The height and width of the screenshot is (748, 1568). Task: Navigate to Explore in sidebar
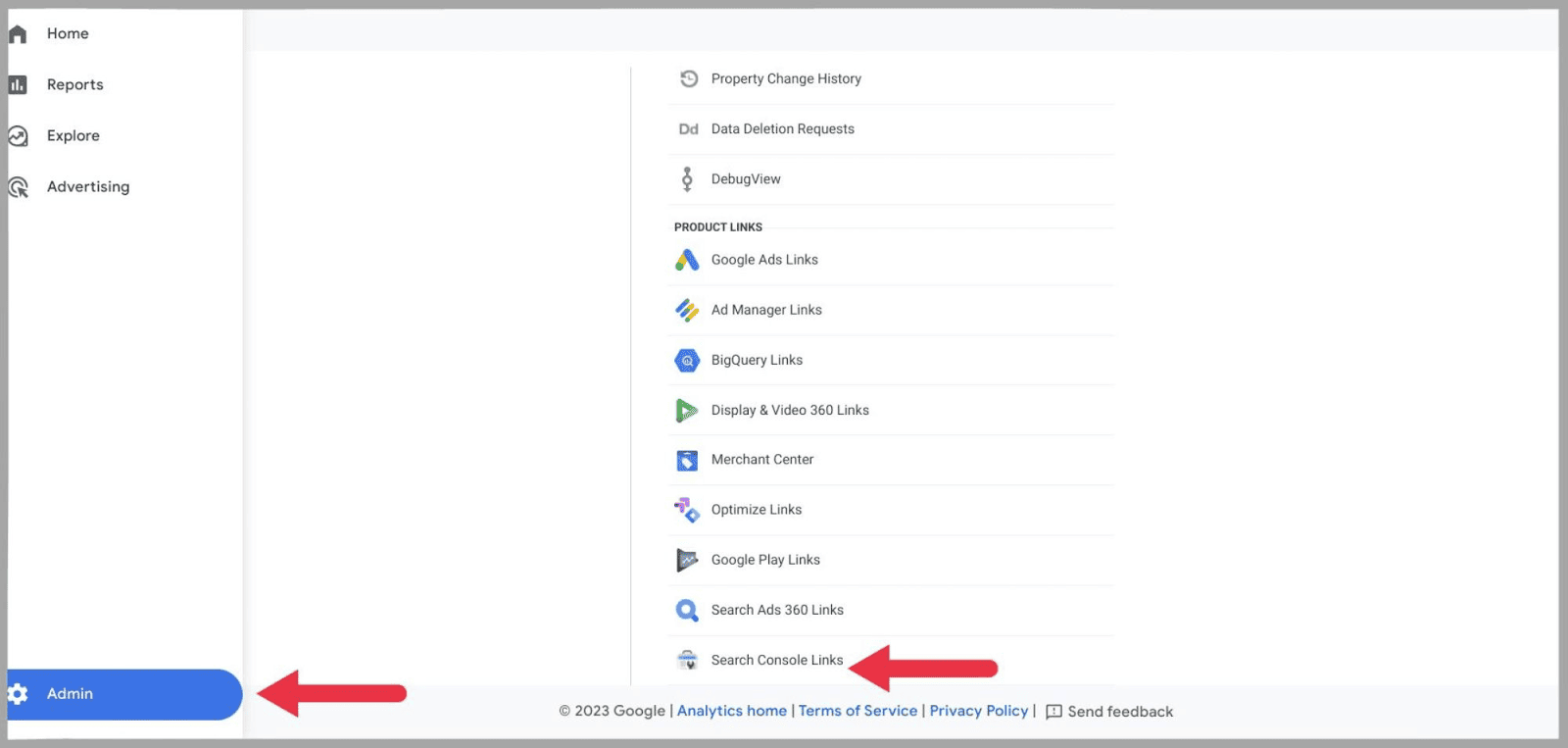coord(73,135)
